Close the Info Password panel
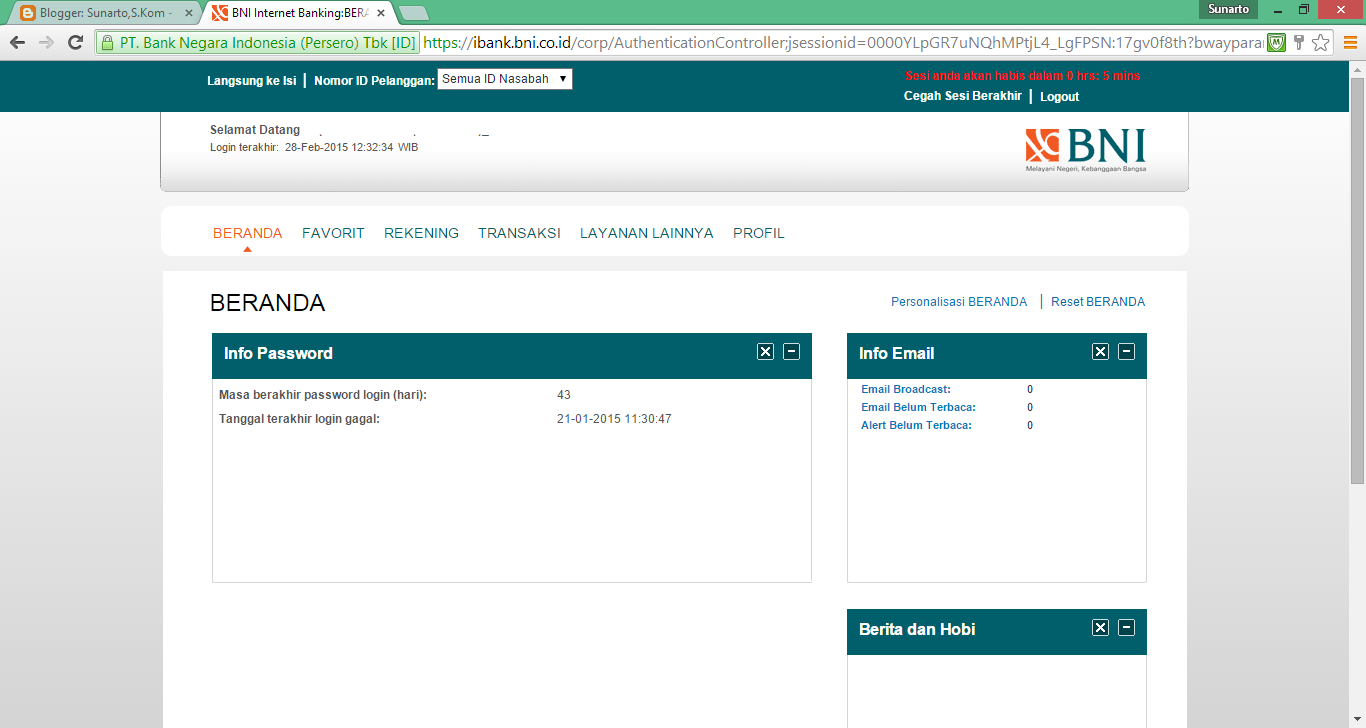Image resolution: width=1366 pixels, height=728 pixels. tap(765, 351)
